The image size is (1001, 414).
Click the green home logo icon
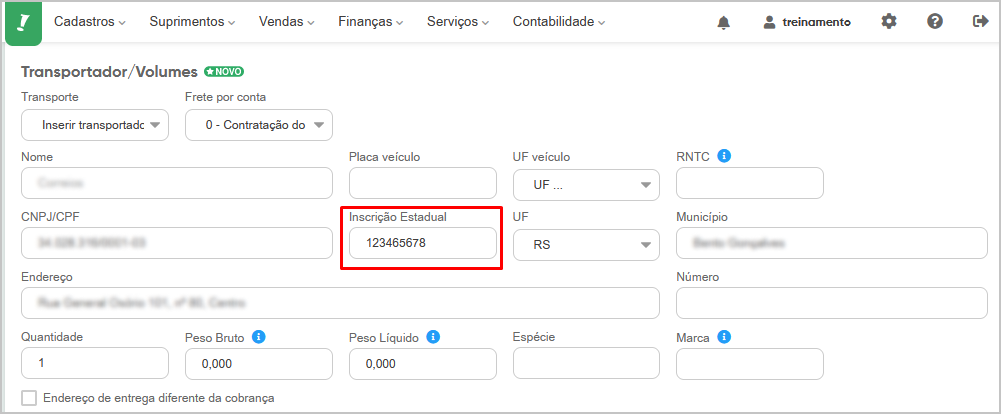tap(24, 24)
